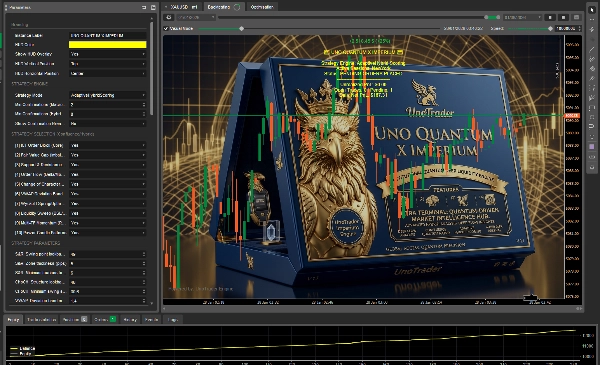Click the Speed slider handle
Screen dimensions: 600x365
pyautogui.click(x=550, y=28)
